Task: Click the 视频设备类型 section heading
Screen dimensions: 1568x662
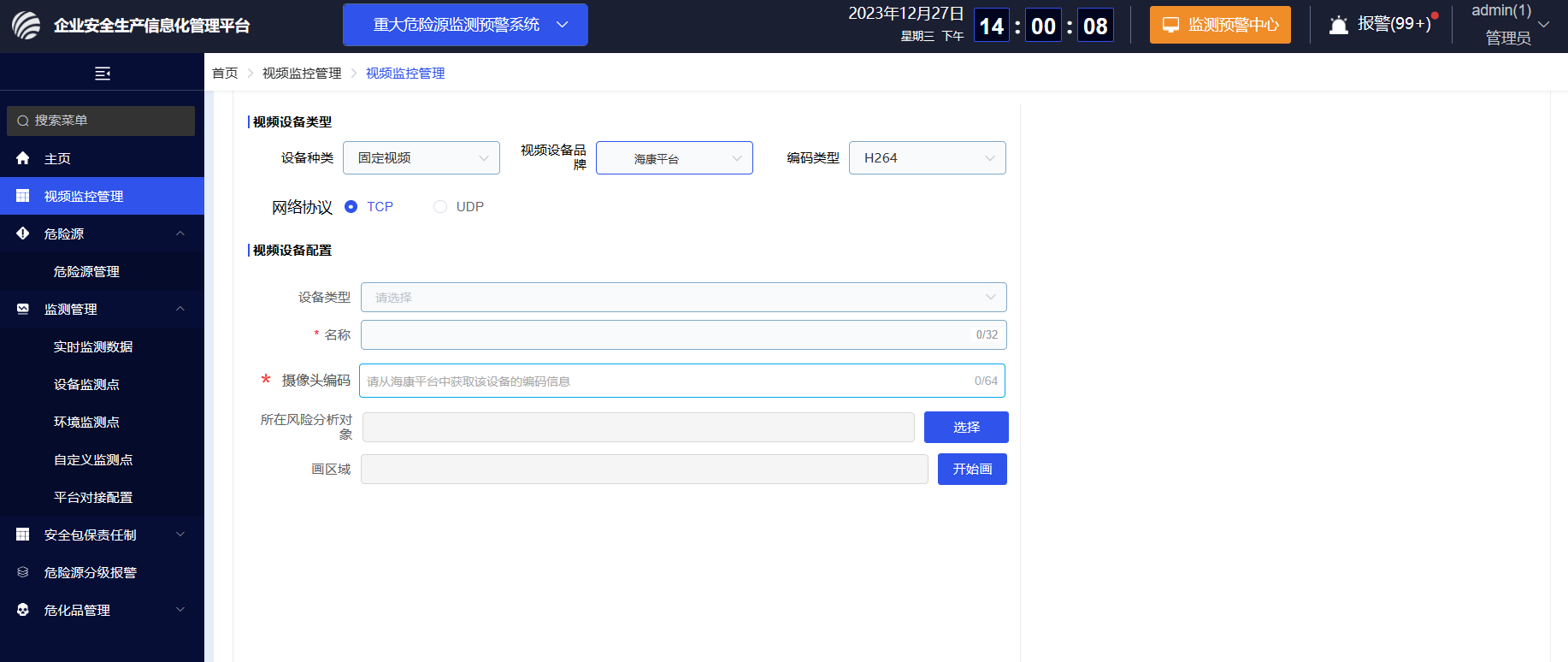Action: pyautogui.click(x=292, y=122)
